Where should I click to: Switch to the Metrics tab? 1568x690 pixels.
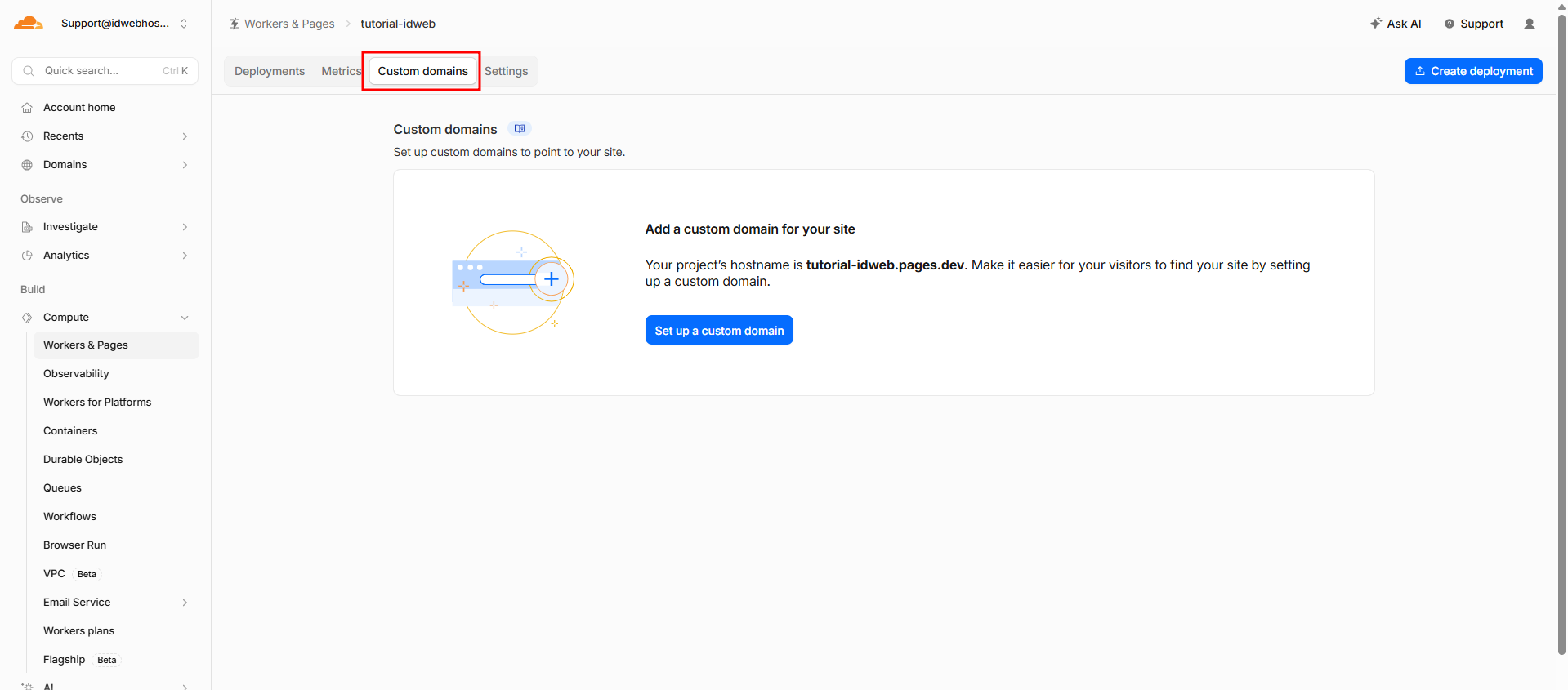point(341,71)
